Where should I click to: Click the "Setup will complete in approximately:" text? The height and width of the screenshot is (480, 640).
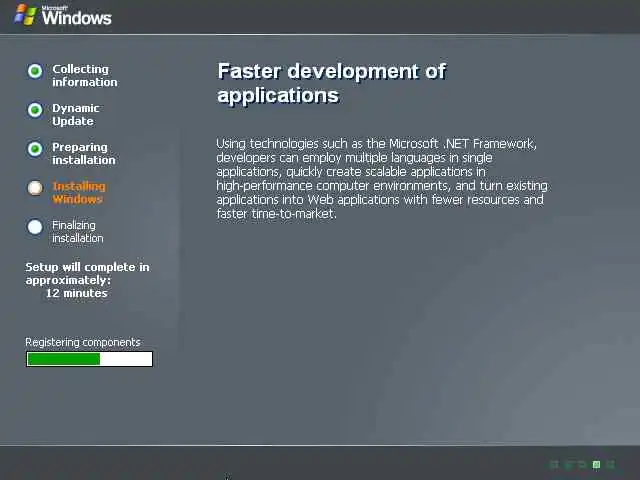click(87, 273)
